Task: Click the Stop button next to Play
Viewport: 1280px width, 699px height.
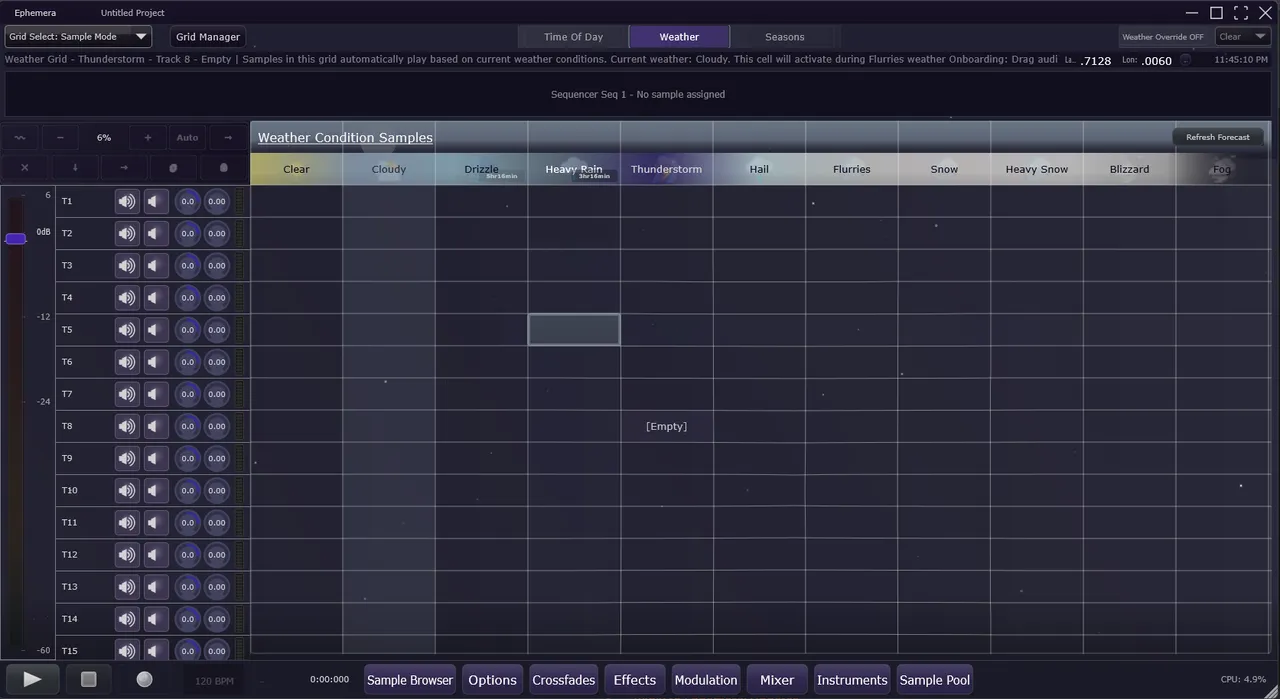Action: tap(88, 680)
